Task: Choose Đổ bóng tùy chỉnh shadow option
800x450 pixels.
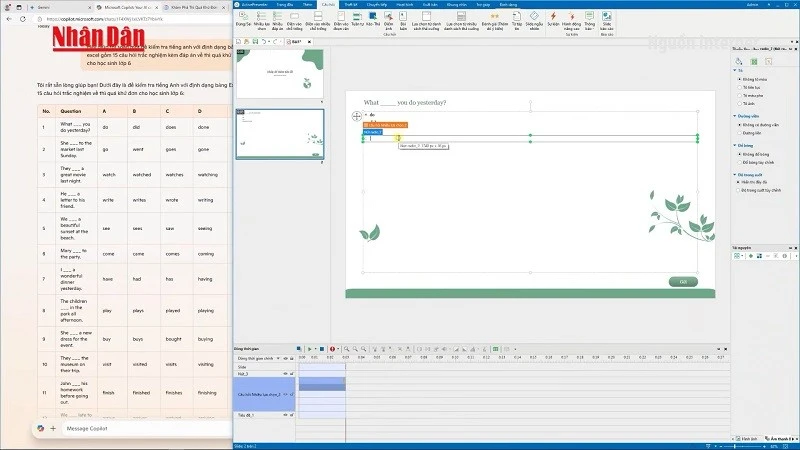Action: click(x=739, y=161)
